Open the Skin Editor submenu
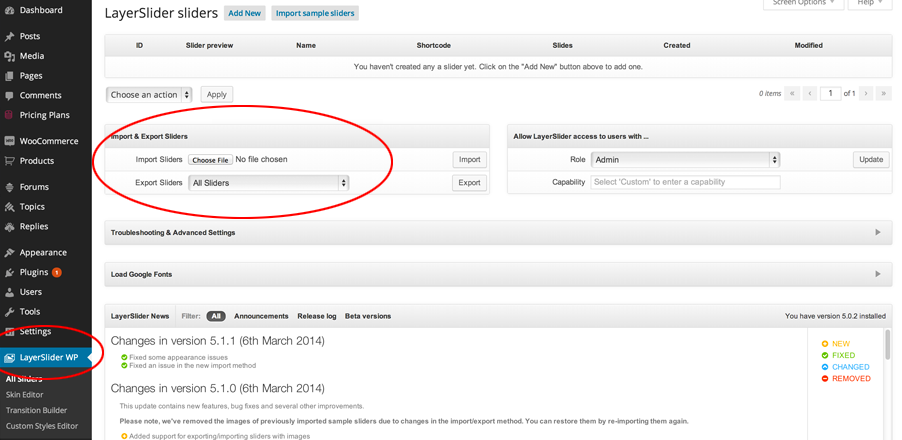 pos(24,395)
